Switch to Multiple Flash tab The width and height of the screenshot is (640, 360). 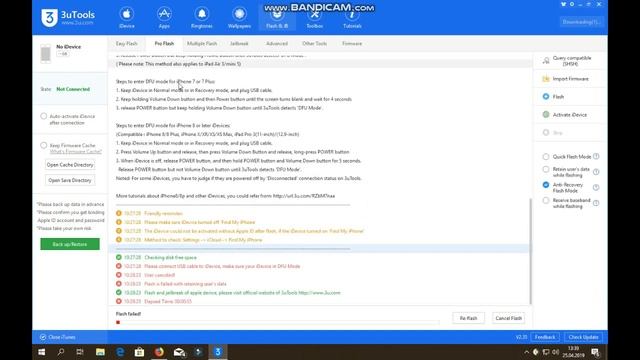[202, 43]
